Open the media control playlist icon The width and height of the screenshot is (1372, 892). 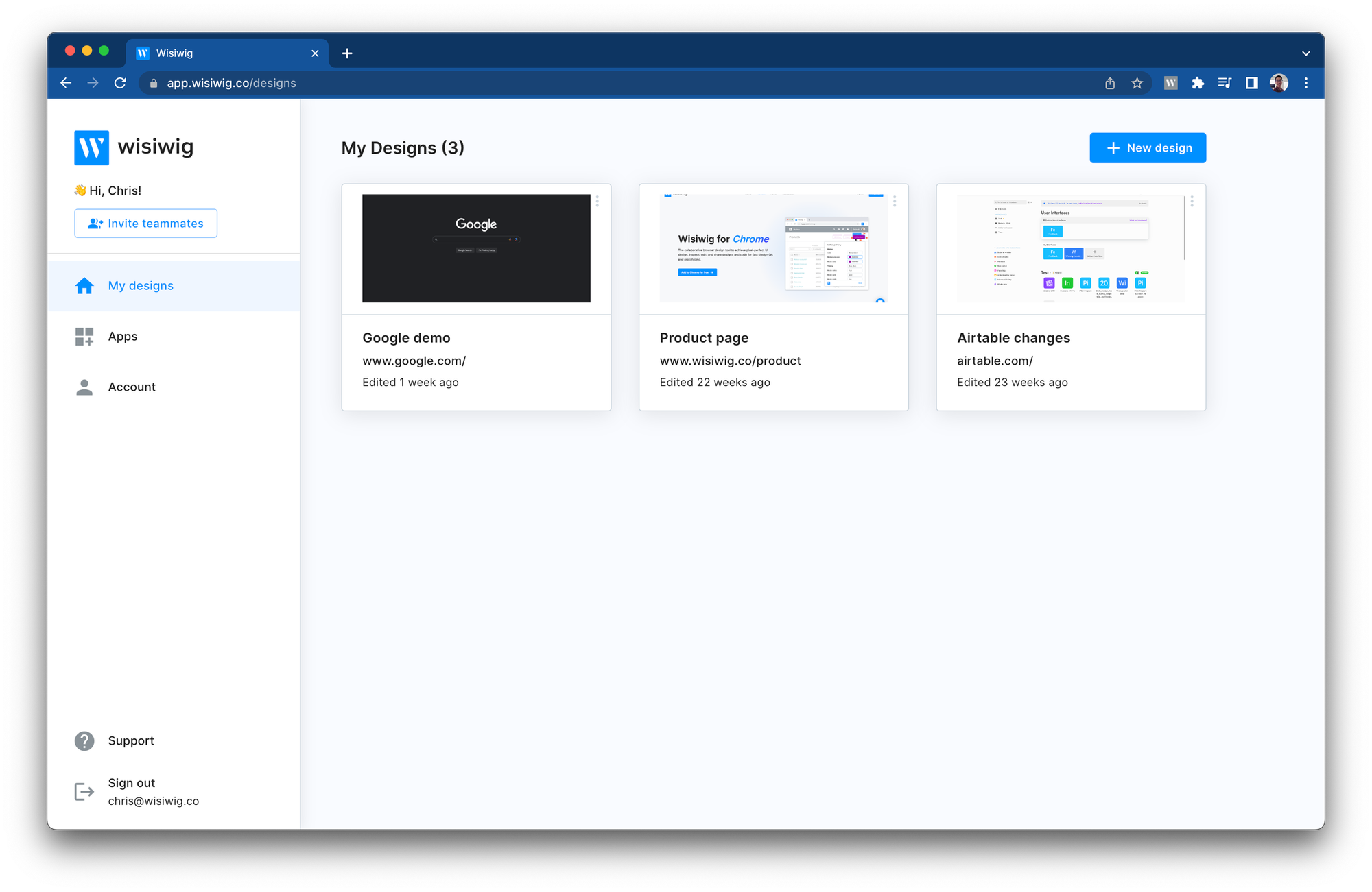click(1225, 83)
